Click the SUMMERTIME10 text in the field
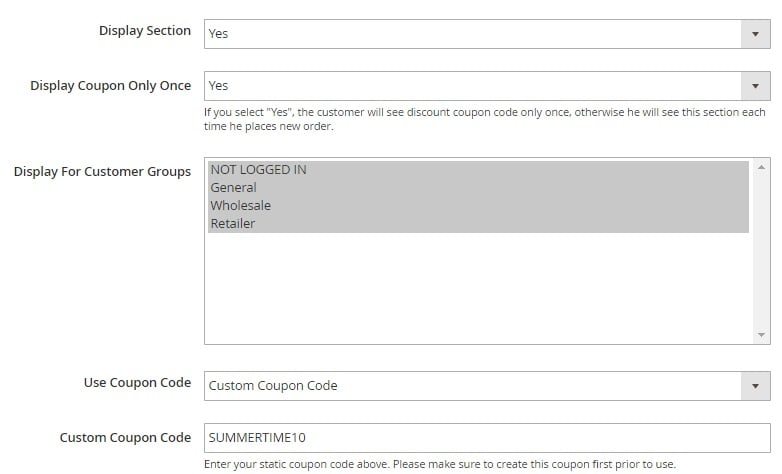The height and width of the screenshot is (474, 782). point(257,438)
